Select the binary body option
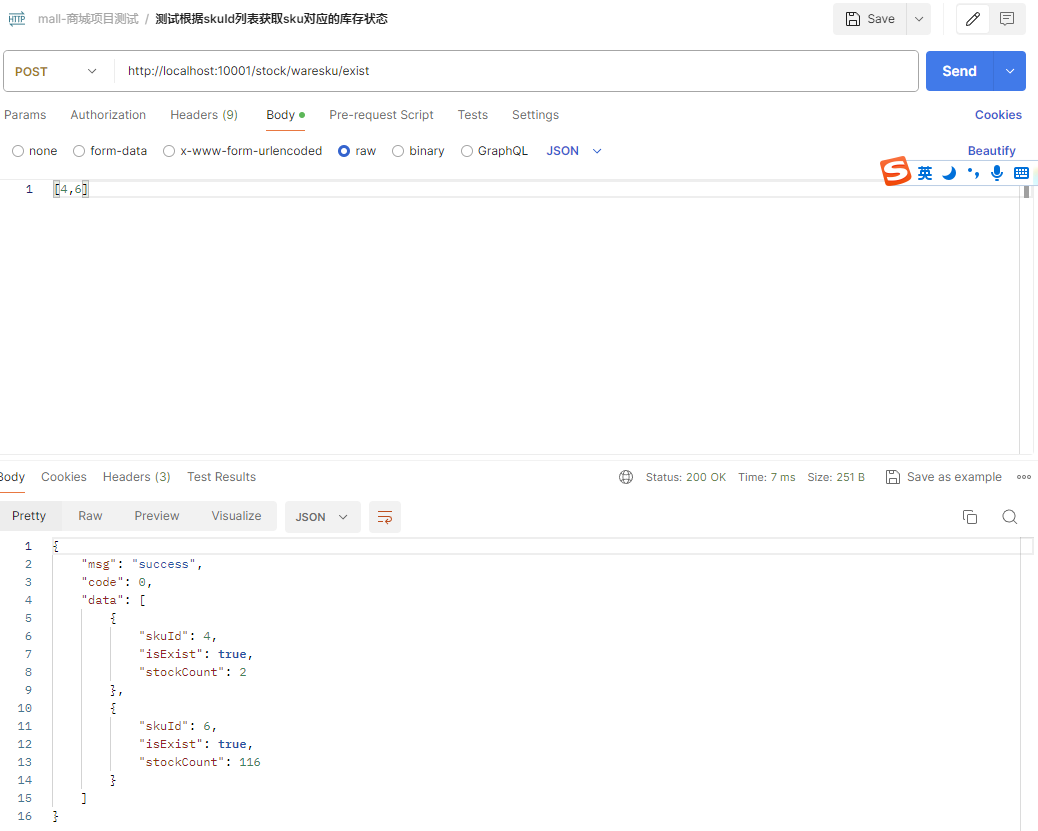The image size is (1038, 831). coord(398,151)
